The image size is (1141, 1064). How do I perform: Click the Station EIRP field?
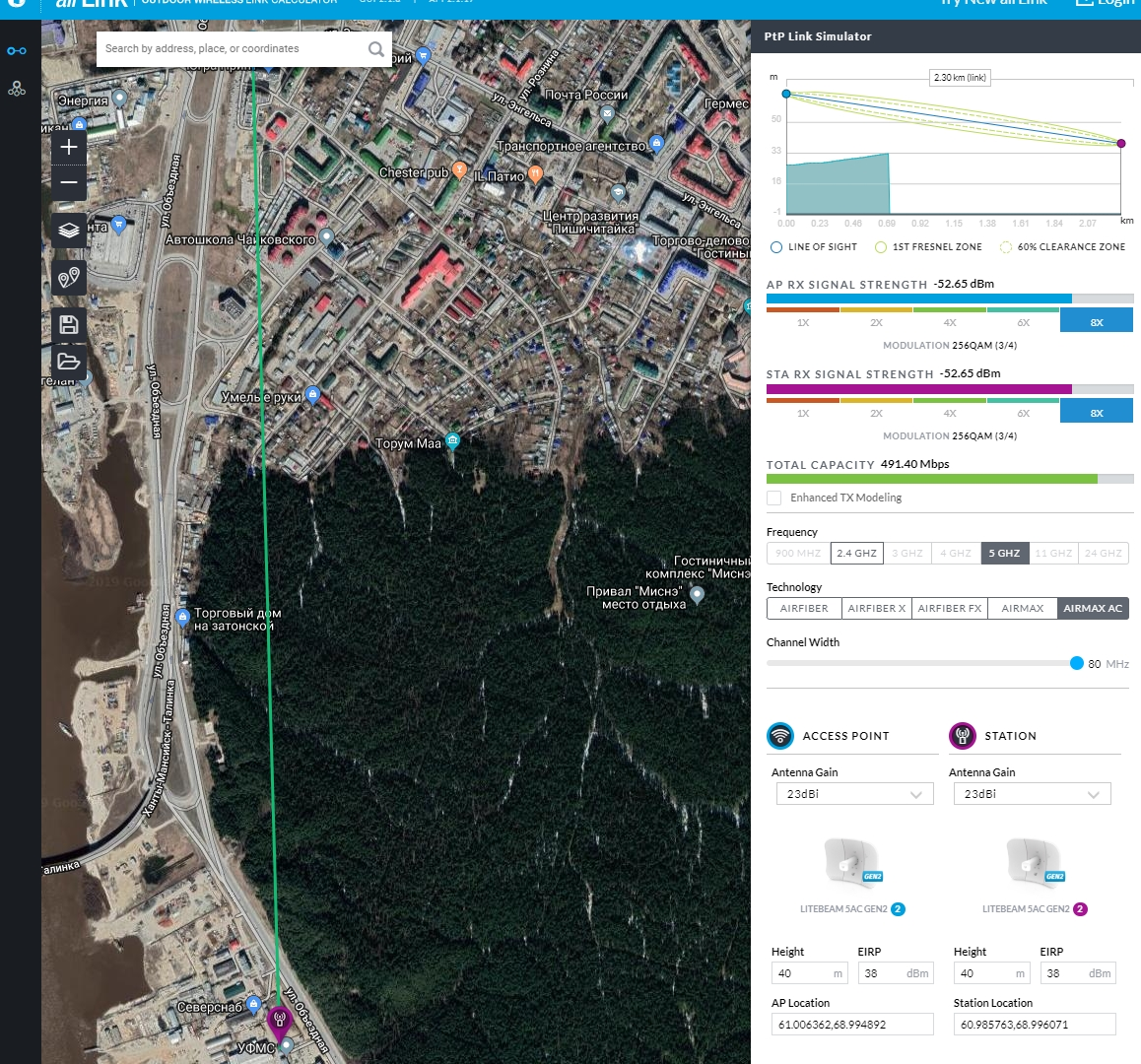(1078, 973)
